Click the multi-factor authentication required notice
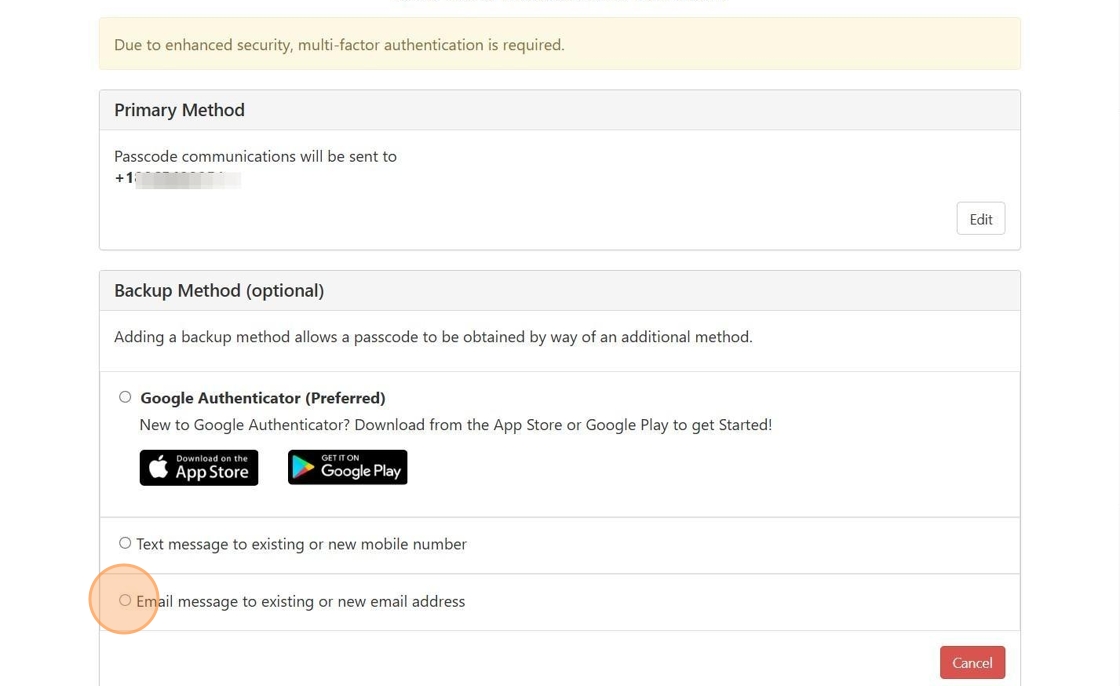The width and height of the screenshot is (1120, 686). (339, 45)
